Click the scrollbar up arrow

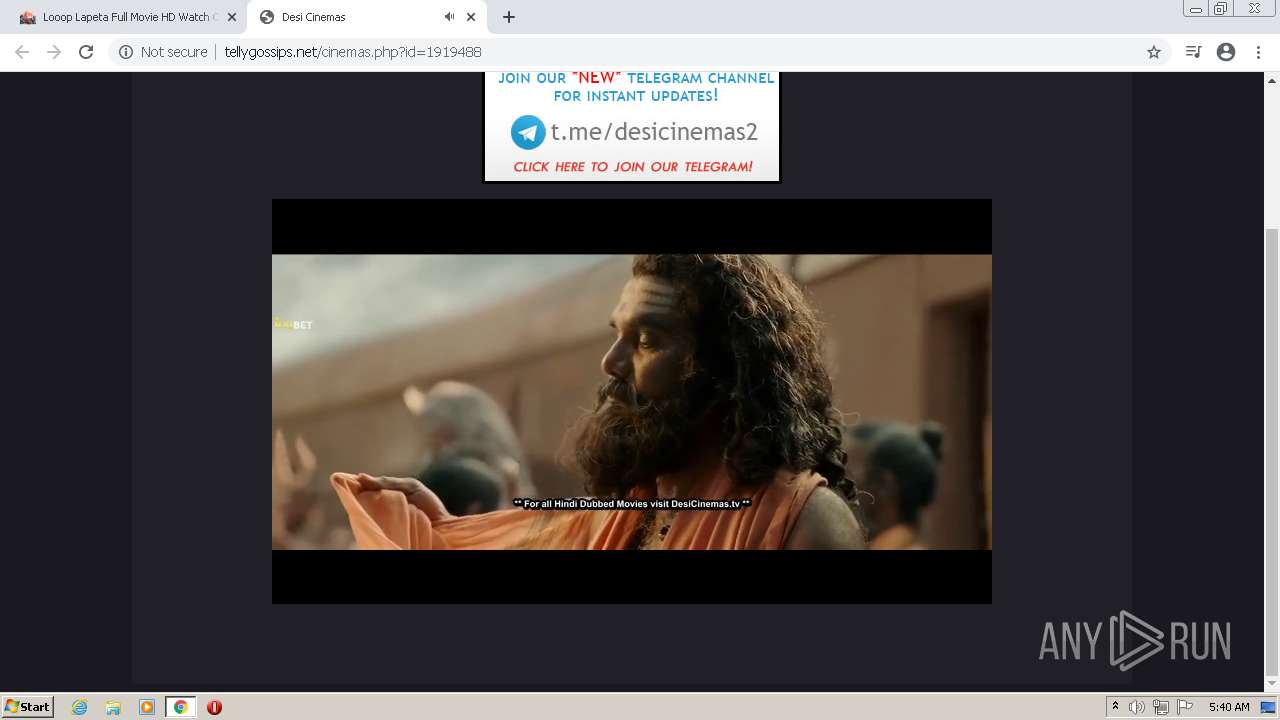tap(1272, 79)
